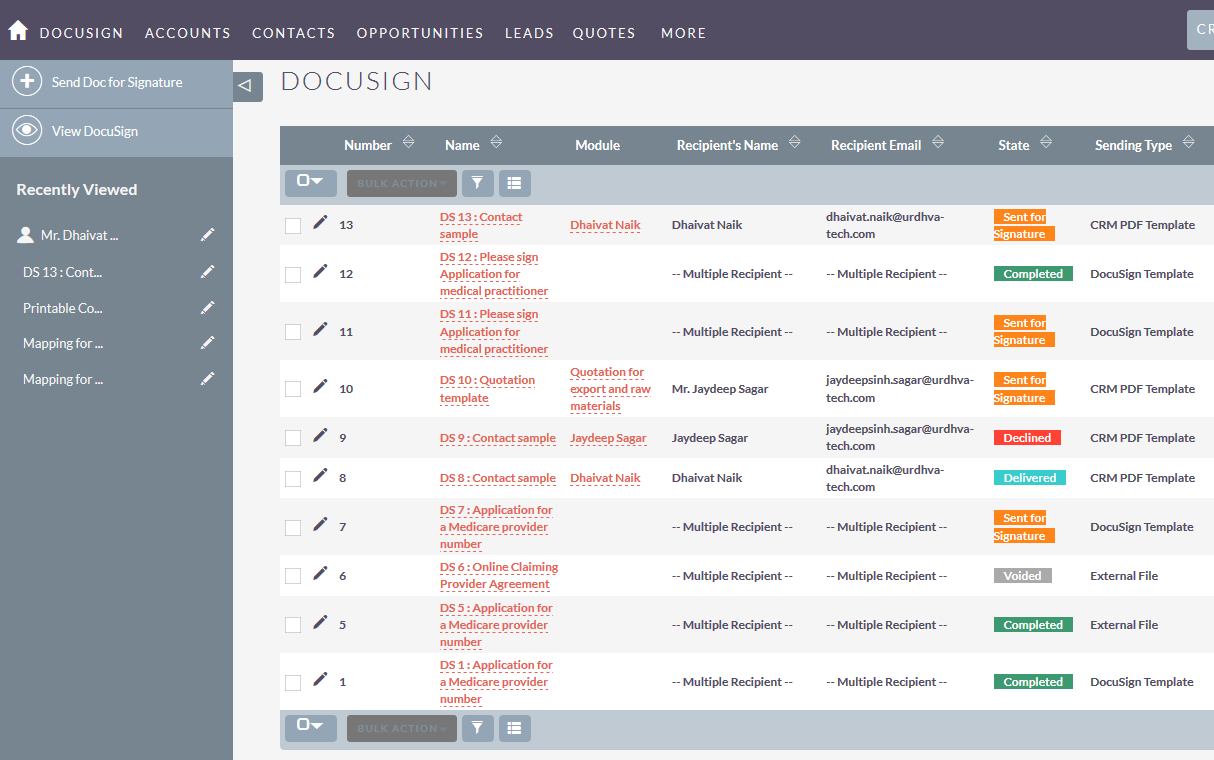Check the box for row 8
The width and height of the screenshot is (1214, 760).
(293, 479)
